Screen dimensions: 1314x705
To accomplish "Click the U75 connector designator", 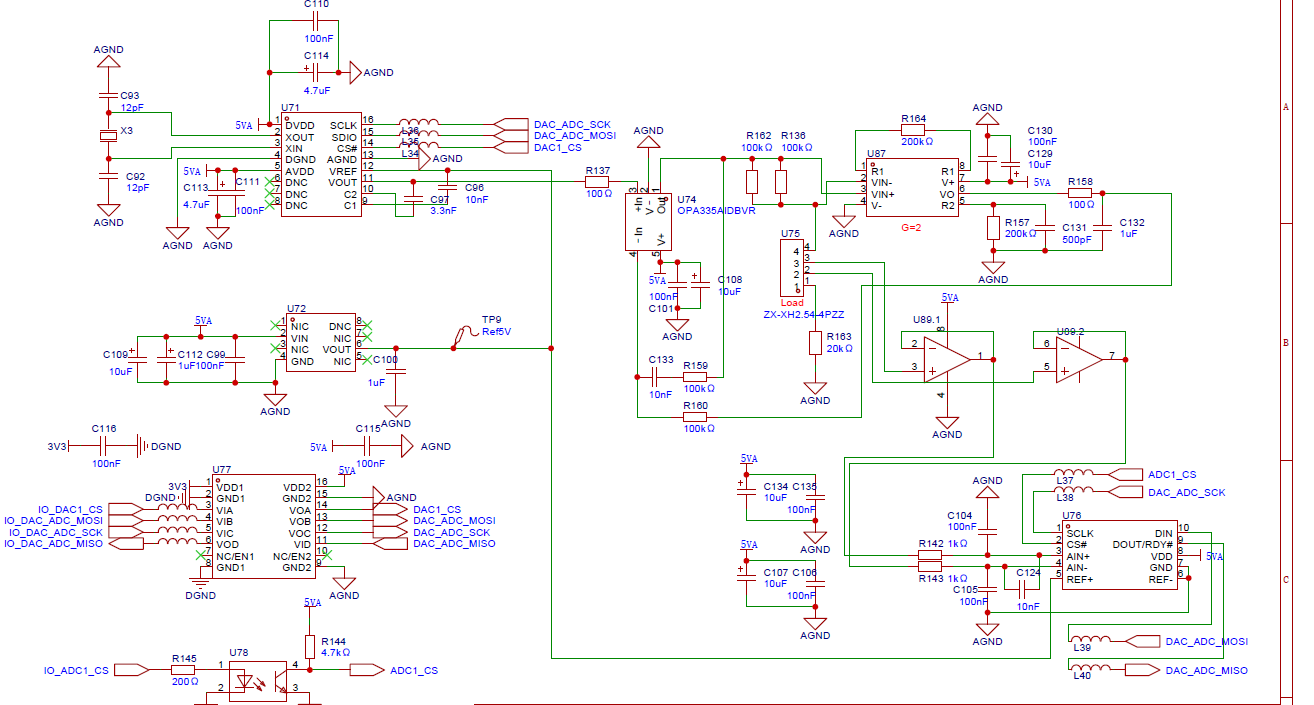I will click(790, 234).
